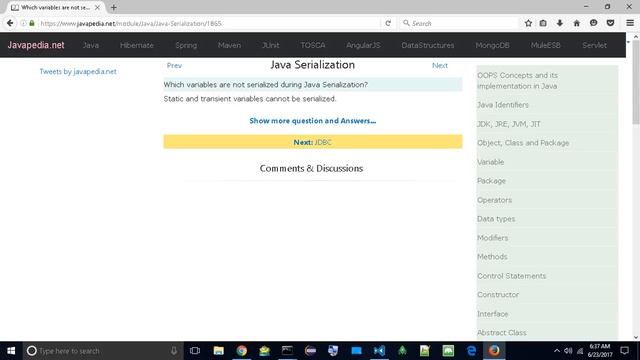
Task: Open 'Object, Class and Package' sidebar topic
Action: (x=523, y=143)
